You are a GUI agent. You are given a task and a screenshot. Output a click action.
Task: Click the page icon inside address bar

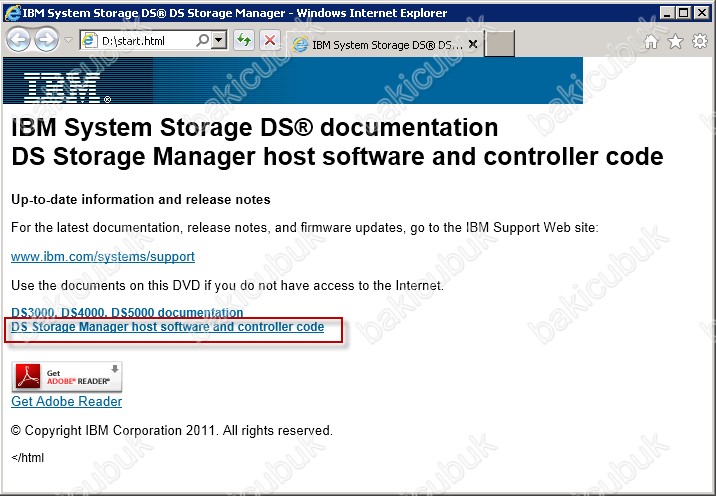[89, 41]
